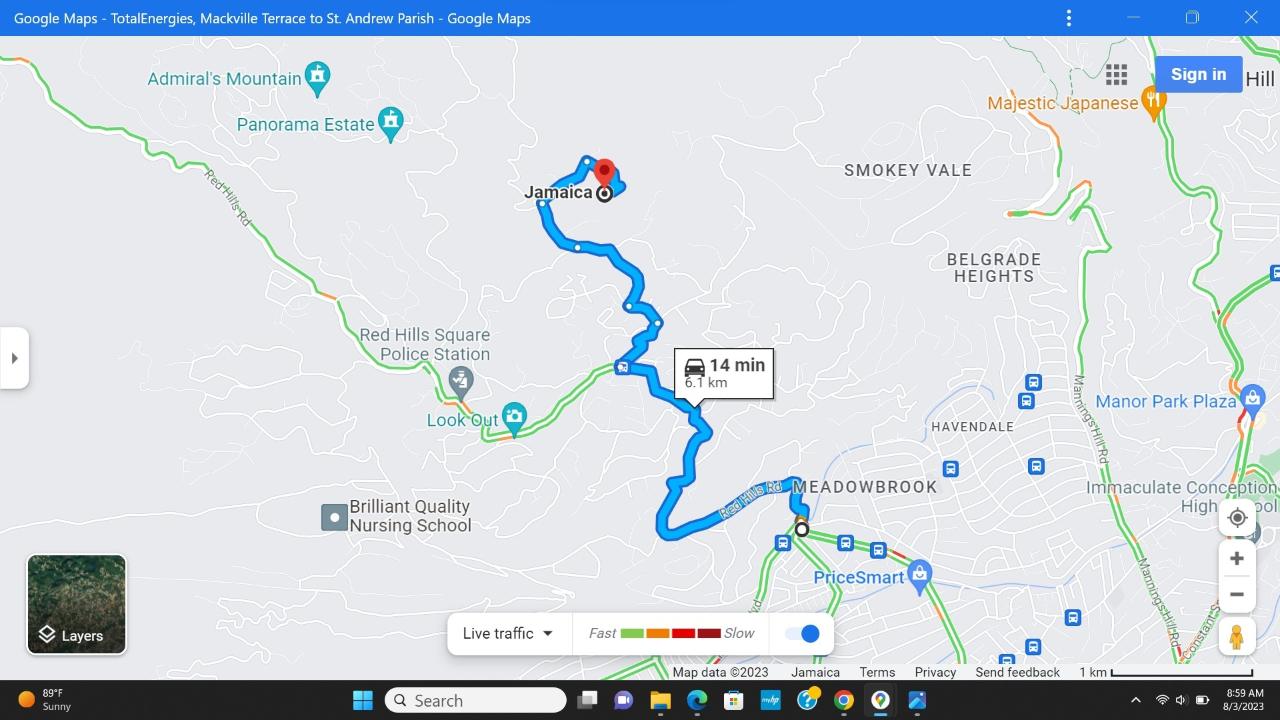Expand the Live traffic dropdown
This screenshot has width=1280, height=720.
coord(508,633)
